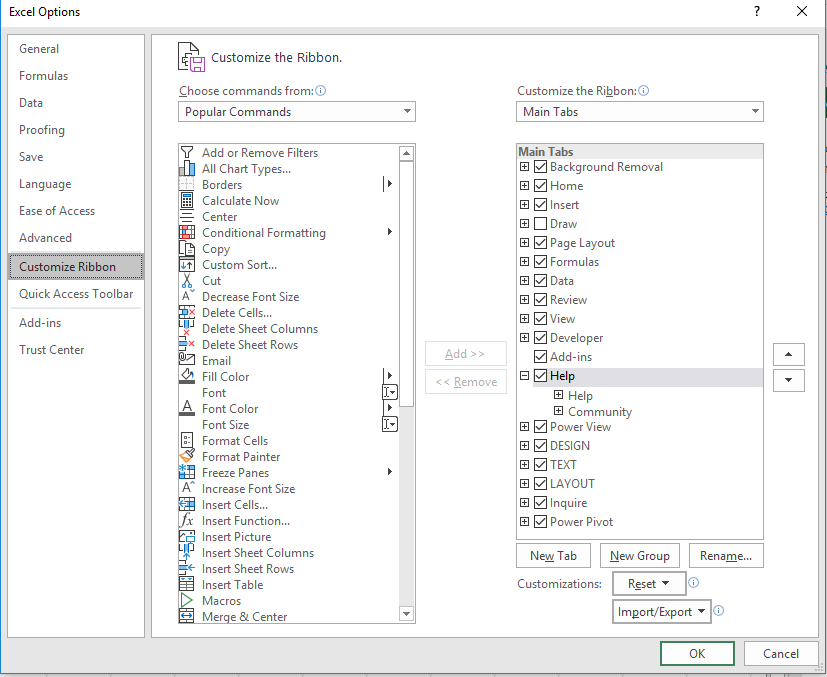This screenshot has height=677, width=827.
Task: Click the scissors Cut icon
Action: 187,281
